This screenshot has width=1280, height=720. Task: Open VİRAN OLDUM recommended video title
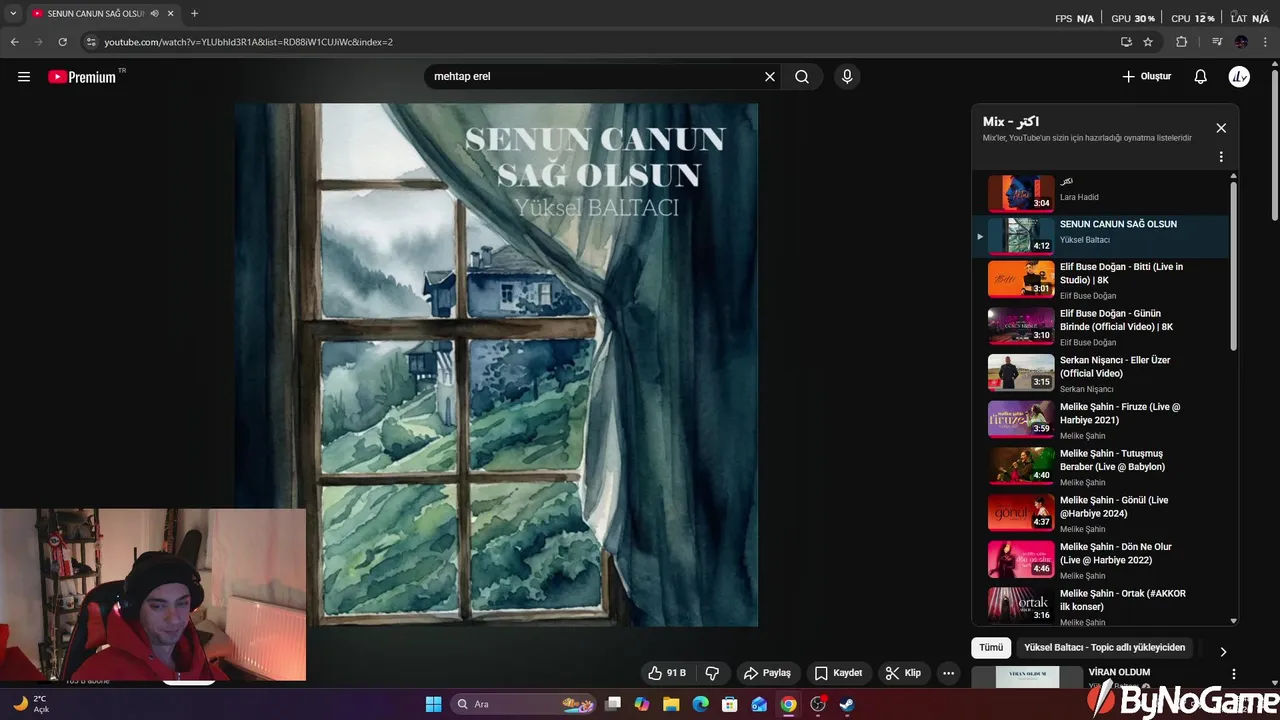pyautogui.click(x=1119, y=672)
